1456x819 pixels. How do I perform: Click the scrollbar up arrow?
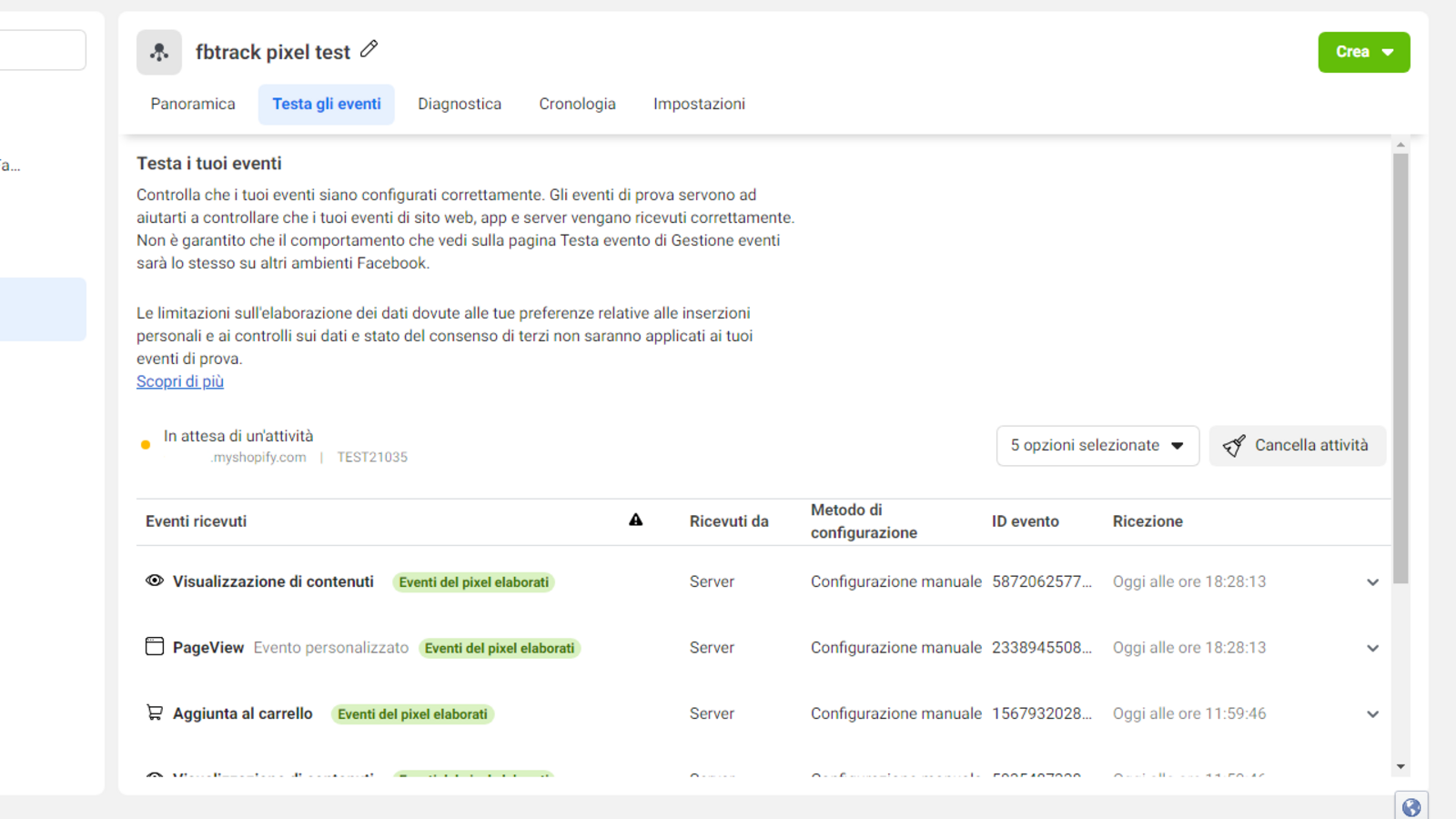(x=1400, y=145)
